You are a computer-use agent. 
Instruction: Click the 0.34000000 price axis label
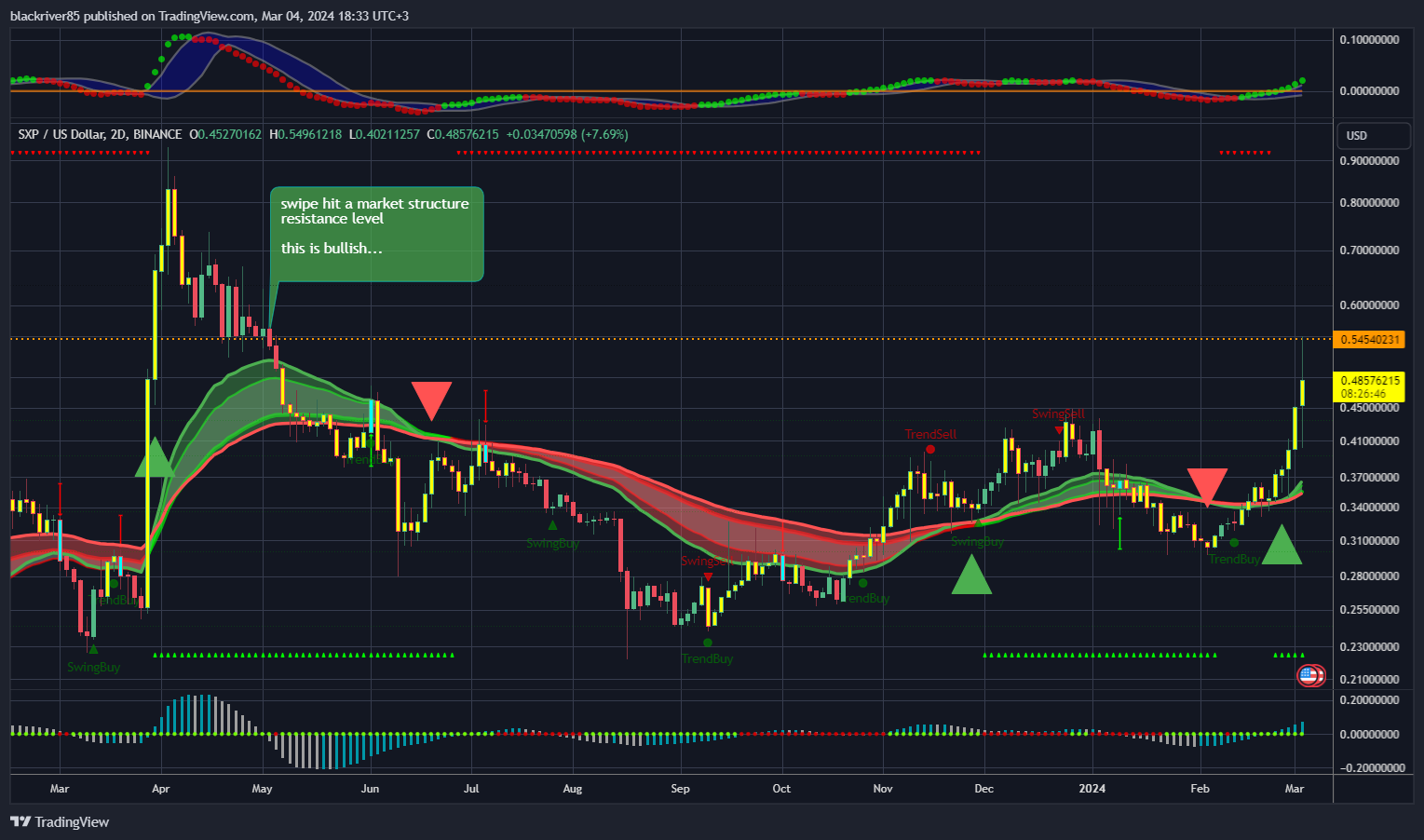[x=1369, y=508]
